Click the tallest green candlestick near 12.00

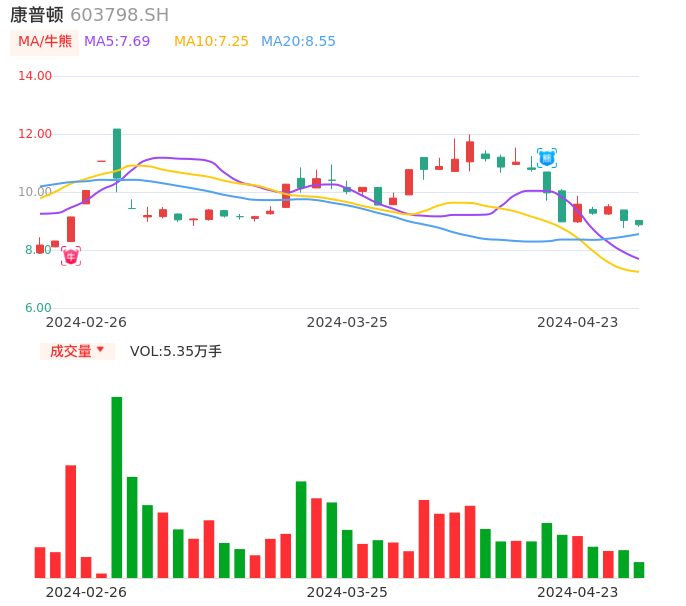[x=117, y=152]
